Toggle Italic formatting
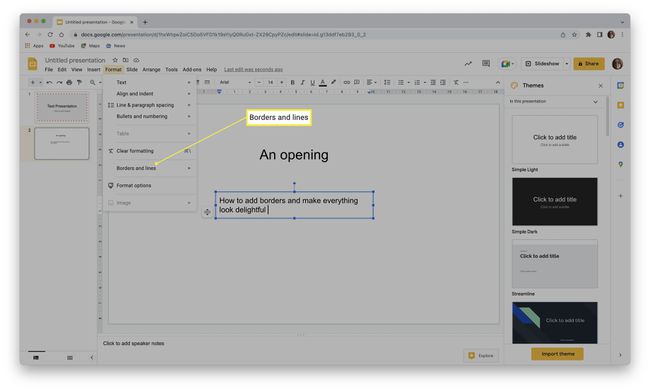The width and height of the screenshot is (650, 391). (x=302, y=83)
